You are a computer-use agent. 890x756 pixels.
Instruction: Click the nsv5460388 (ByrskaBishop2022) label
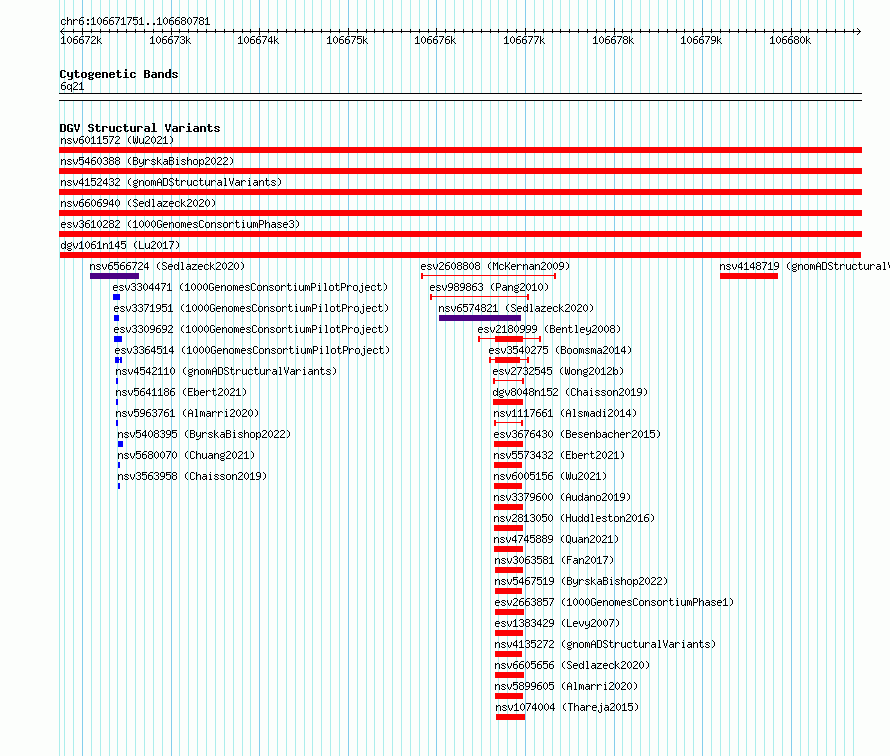click(x=147, y=161)
